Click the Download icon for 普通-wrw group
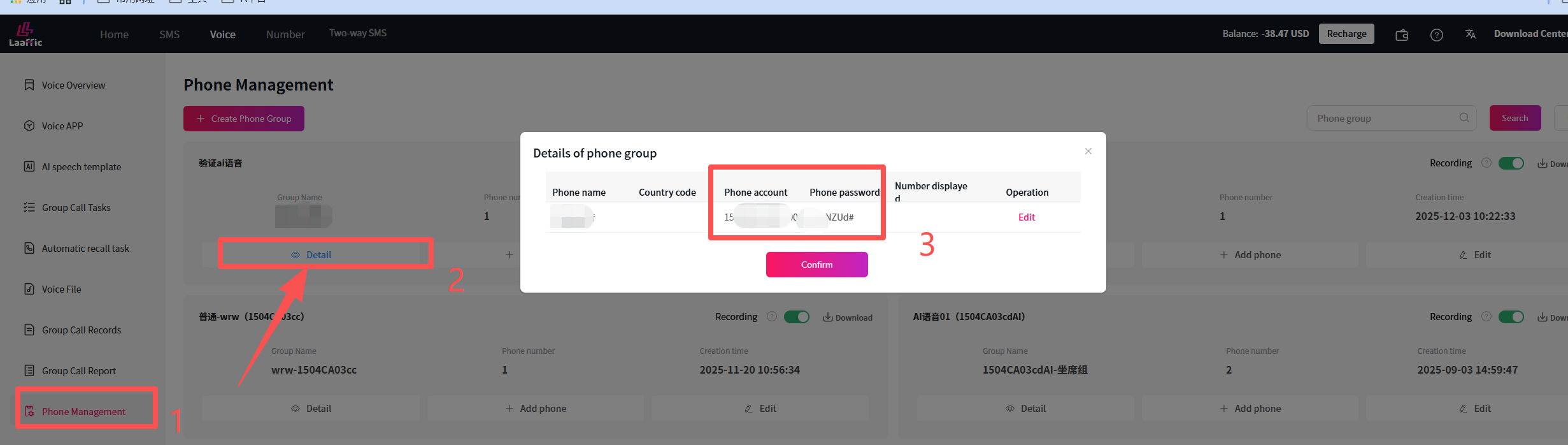1568x445 pixels. pos(828,317)
